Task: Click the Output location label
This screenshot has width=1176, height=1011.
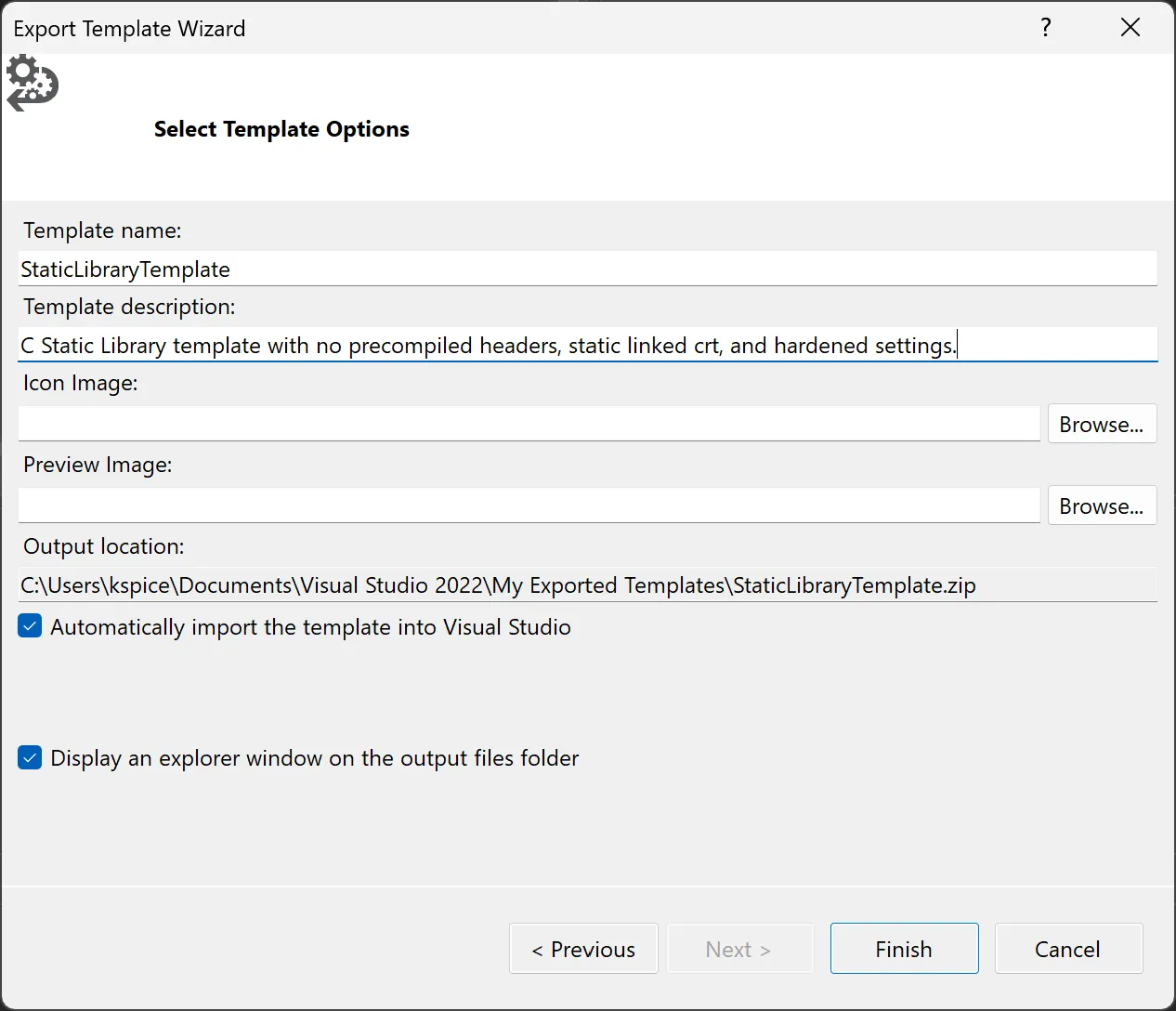Action: pyautogui.click(x=104, y=546)
